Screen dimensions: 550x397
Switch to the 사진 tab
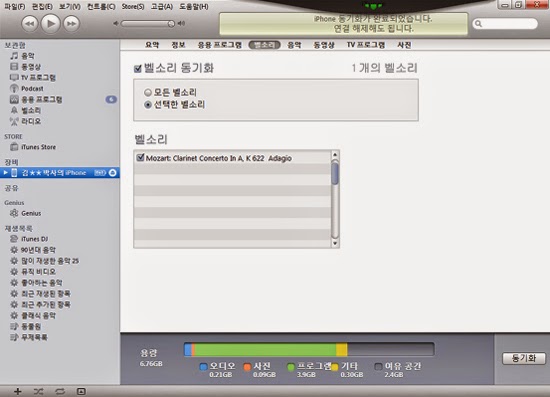(404, 45)
